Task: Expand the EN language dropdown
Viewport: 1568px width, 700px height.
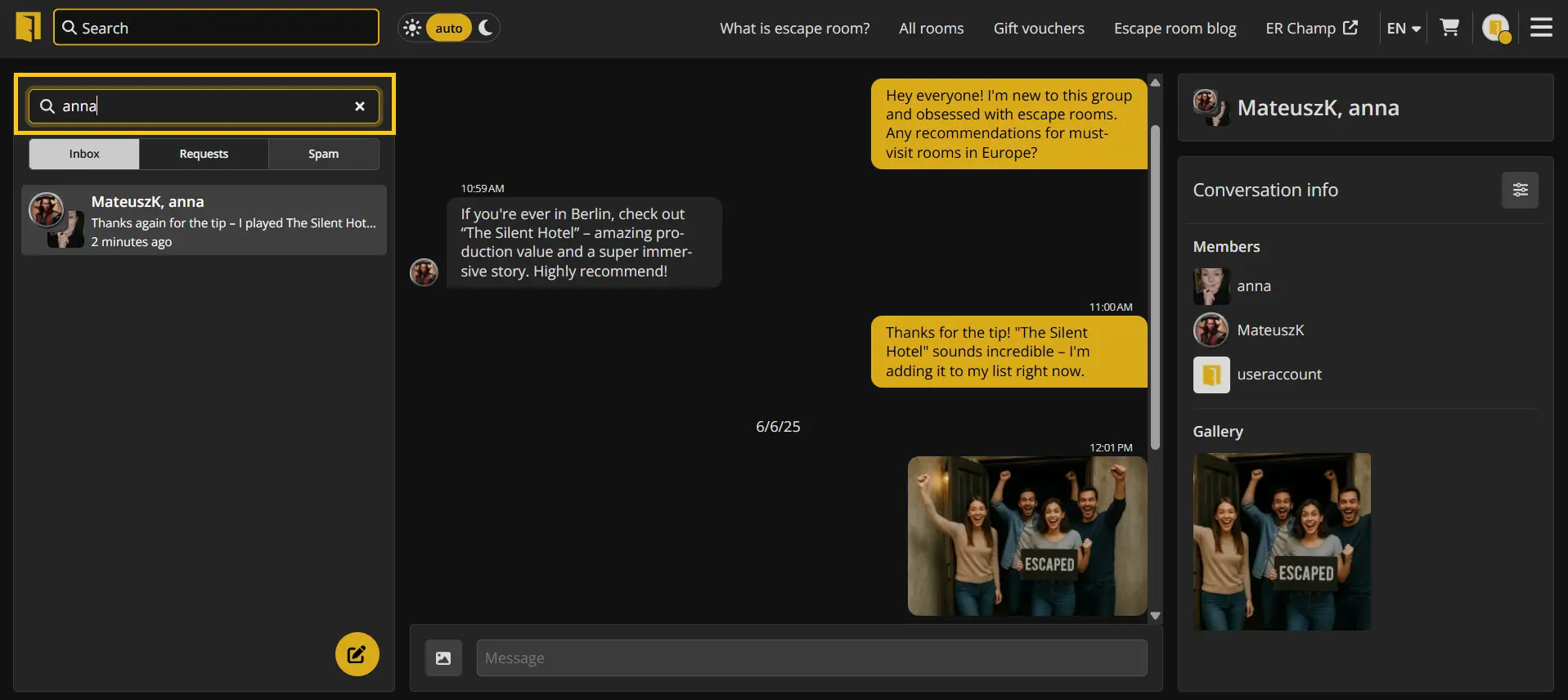Action: coord(1404,28)
